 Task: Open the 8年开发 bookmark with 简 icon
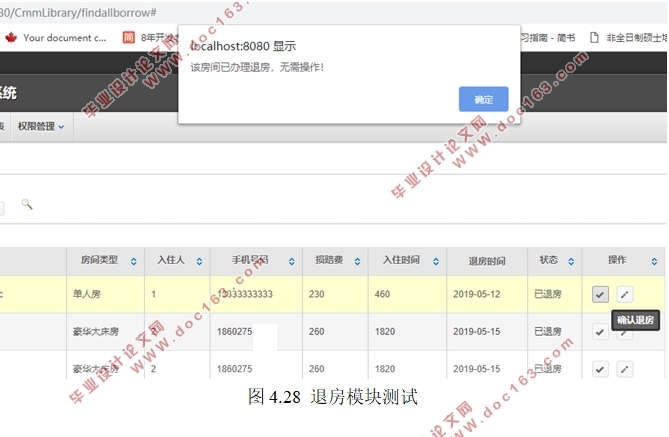[149, 38]
